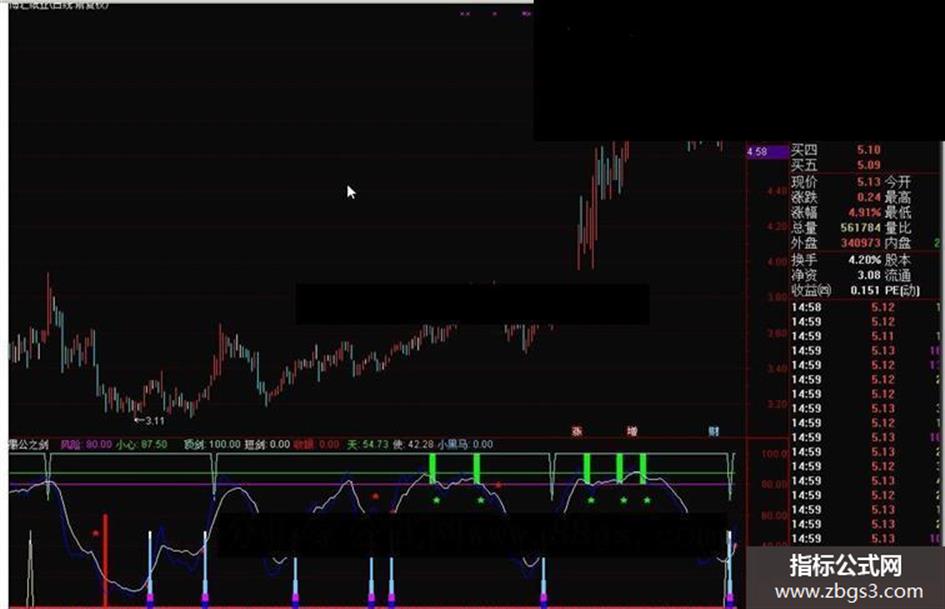The height and width of the screenshot is (609, 945).
Task: Click the 今开 label
Action: [x=898, y=181]
